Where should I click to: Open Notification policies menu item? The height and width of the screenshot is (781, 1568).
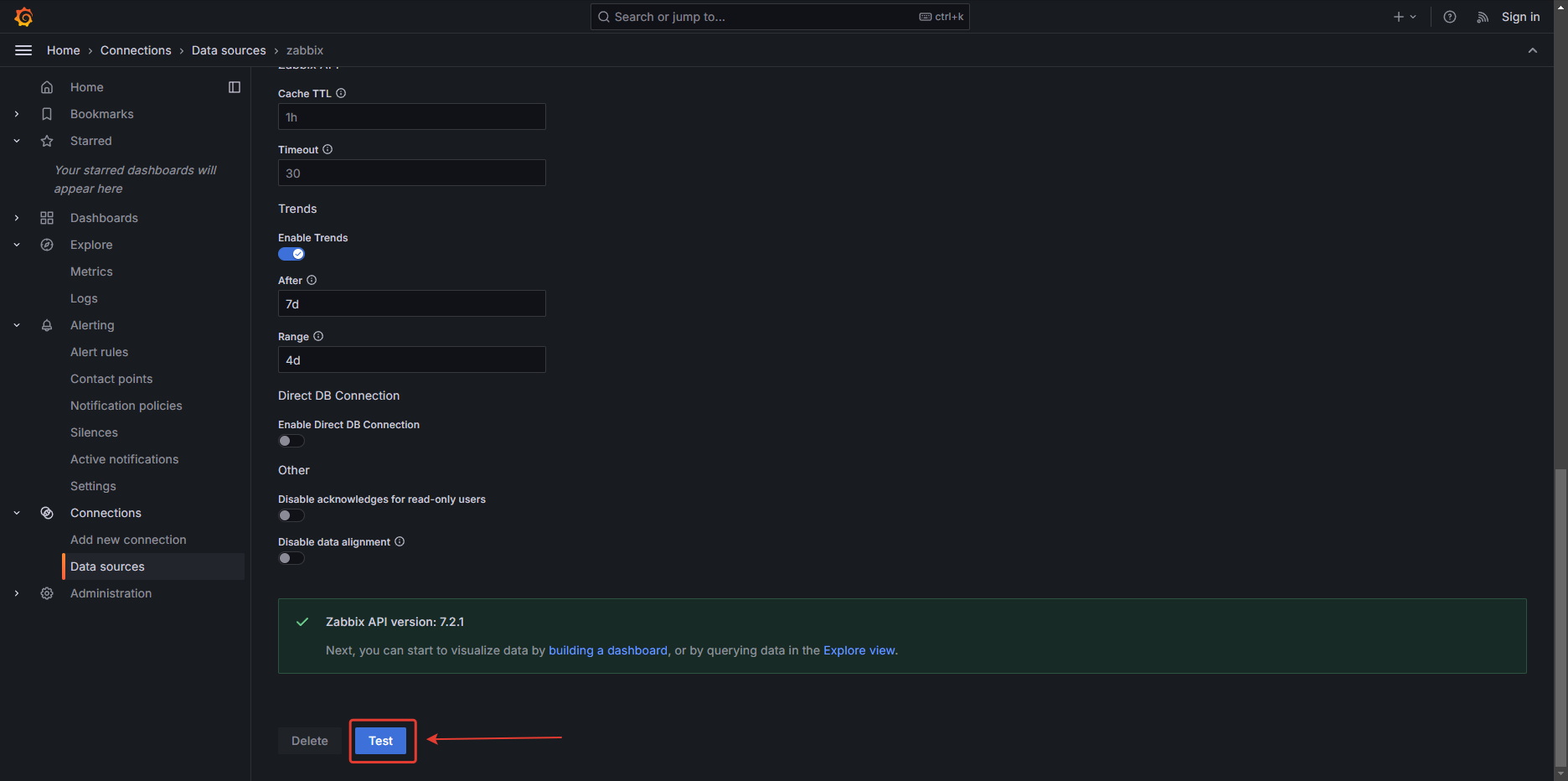tap(126, 406)
